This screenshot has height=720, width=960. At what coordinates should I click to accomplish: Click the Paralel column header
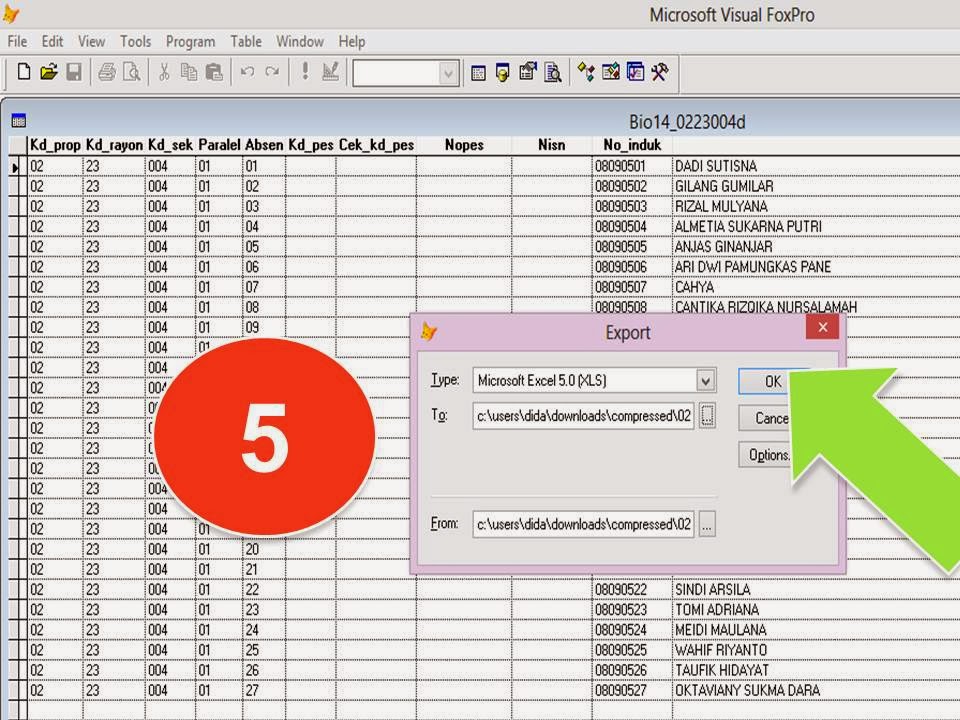click(219, 145)
